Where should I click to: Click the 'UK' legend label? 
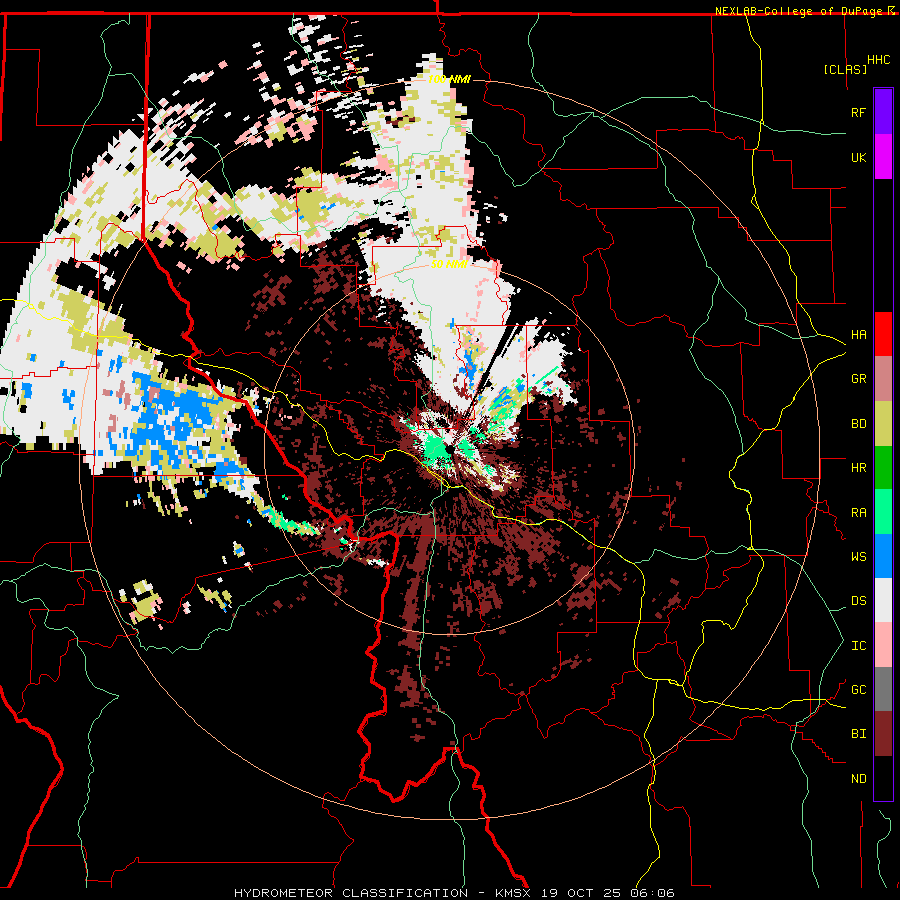(858, 157)
